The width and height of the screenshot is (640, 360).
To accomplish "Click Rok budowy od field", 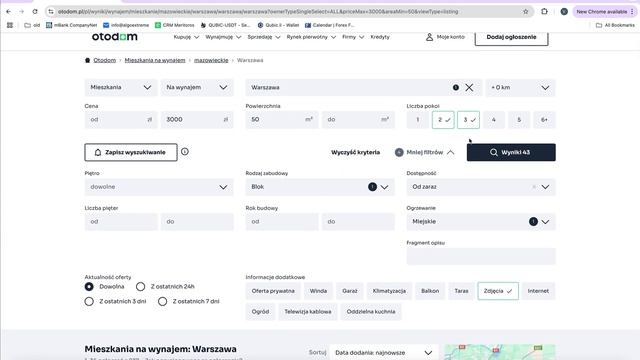I will [x=281, y=222].
